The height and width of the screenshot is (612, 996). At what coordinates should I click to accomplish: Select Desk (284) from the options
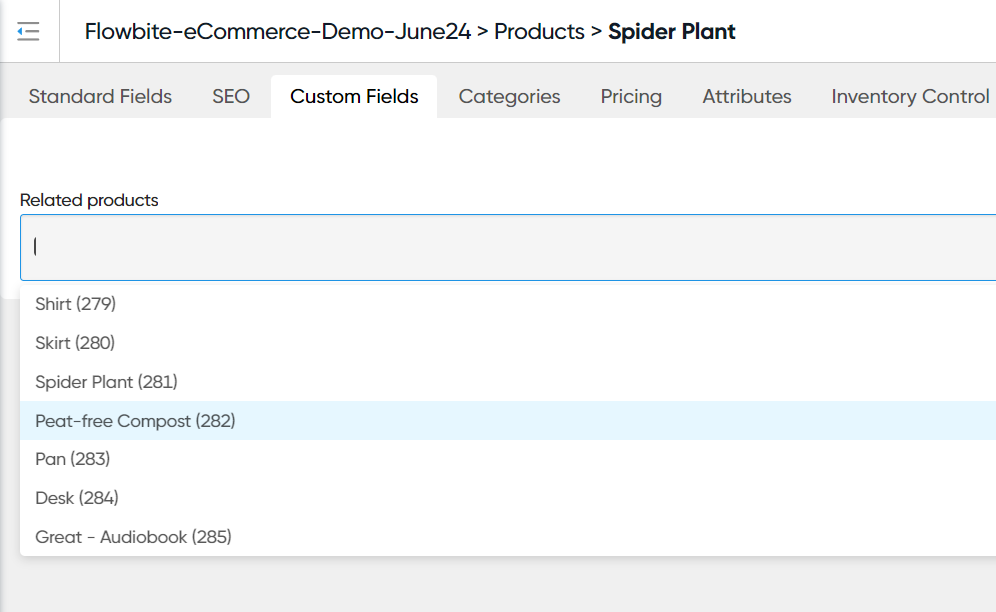click(77, 498)
